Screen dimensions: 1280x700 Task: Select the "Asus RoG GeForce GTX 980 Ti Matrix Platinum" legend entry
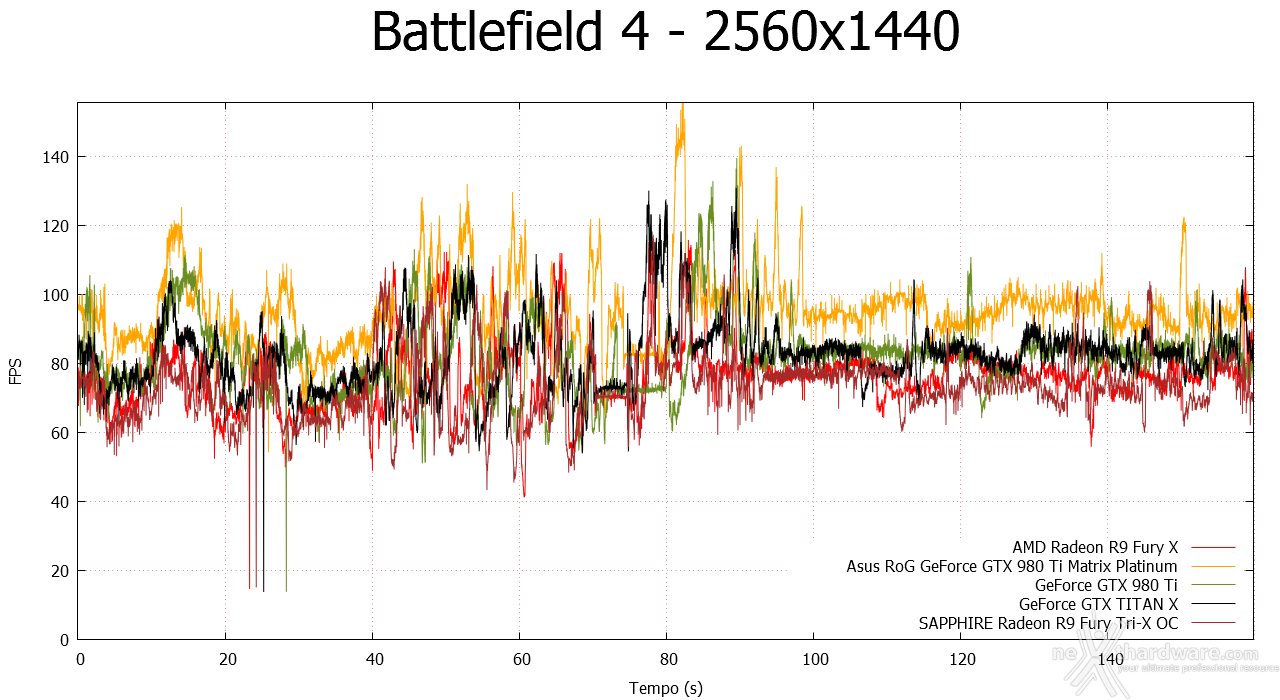coord(1012,566)
